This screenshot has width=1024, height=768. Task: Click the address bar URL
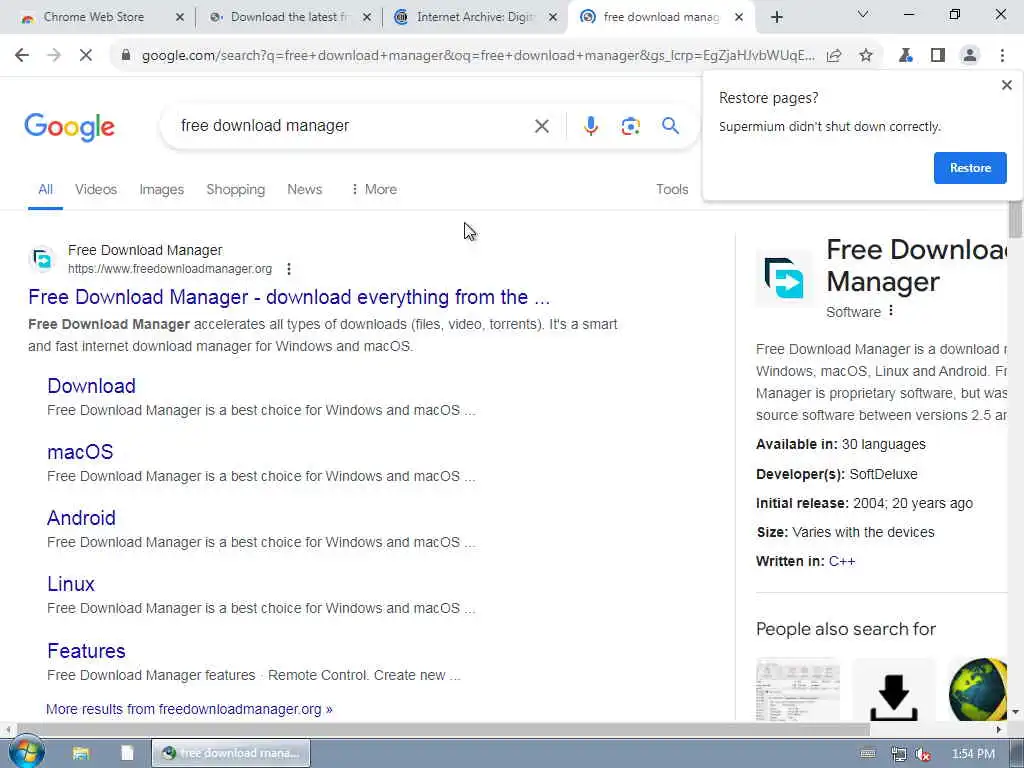478,56
